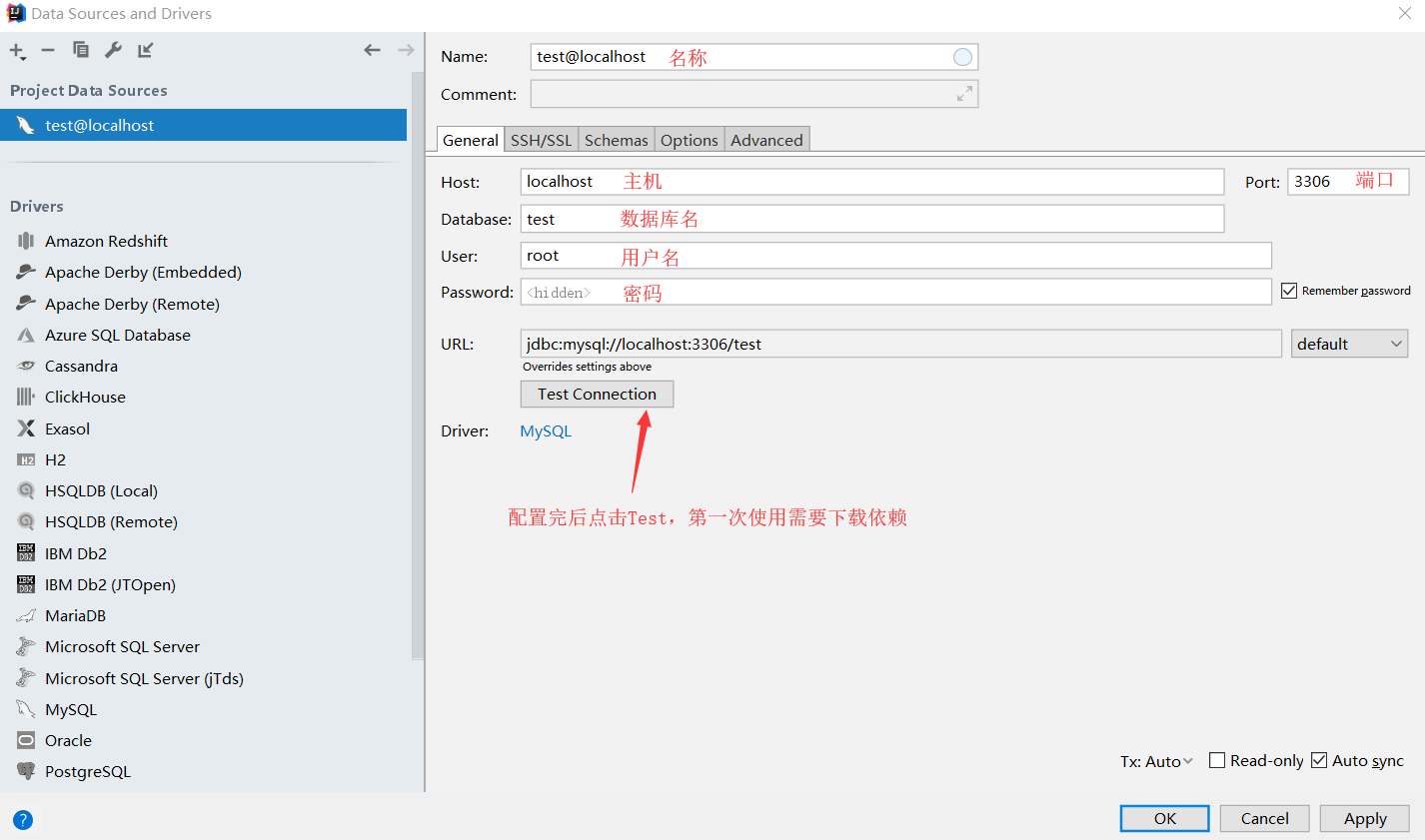Open help via the question mark icon
The height and width of the screenshot is (840, 1425).
23,820
